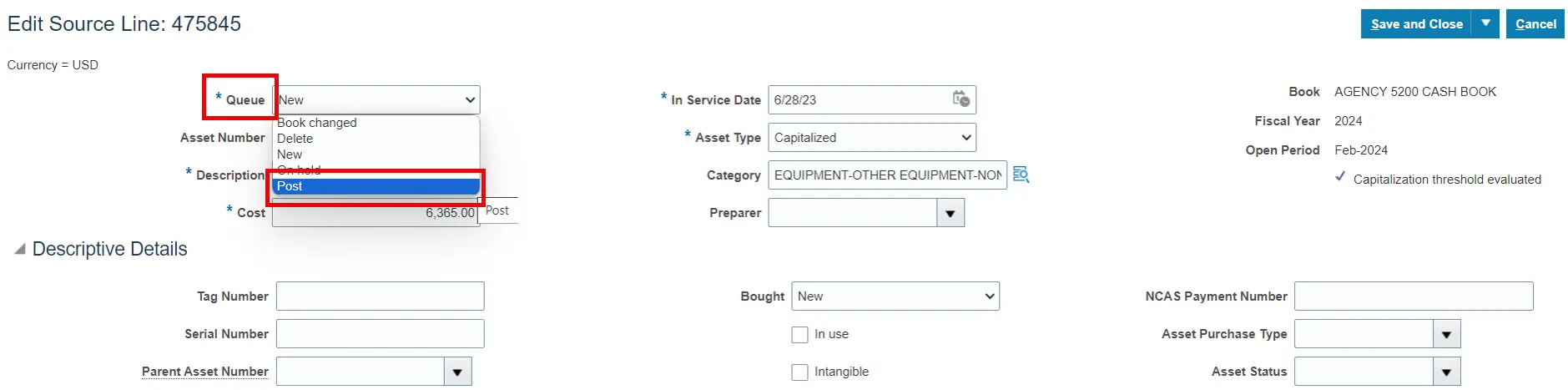Enable the Intangible checkbox

point(799,372)
